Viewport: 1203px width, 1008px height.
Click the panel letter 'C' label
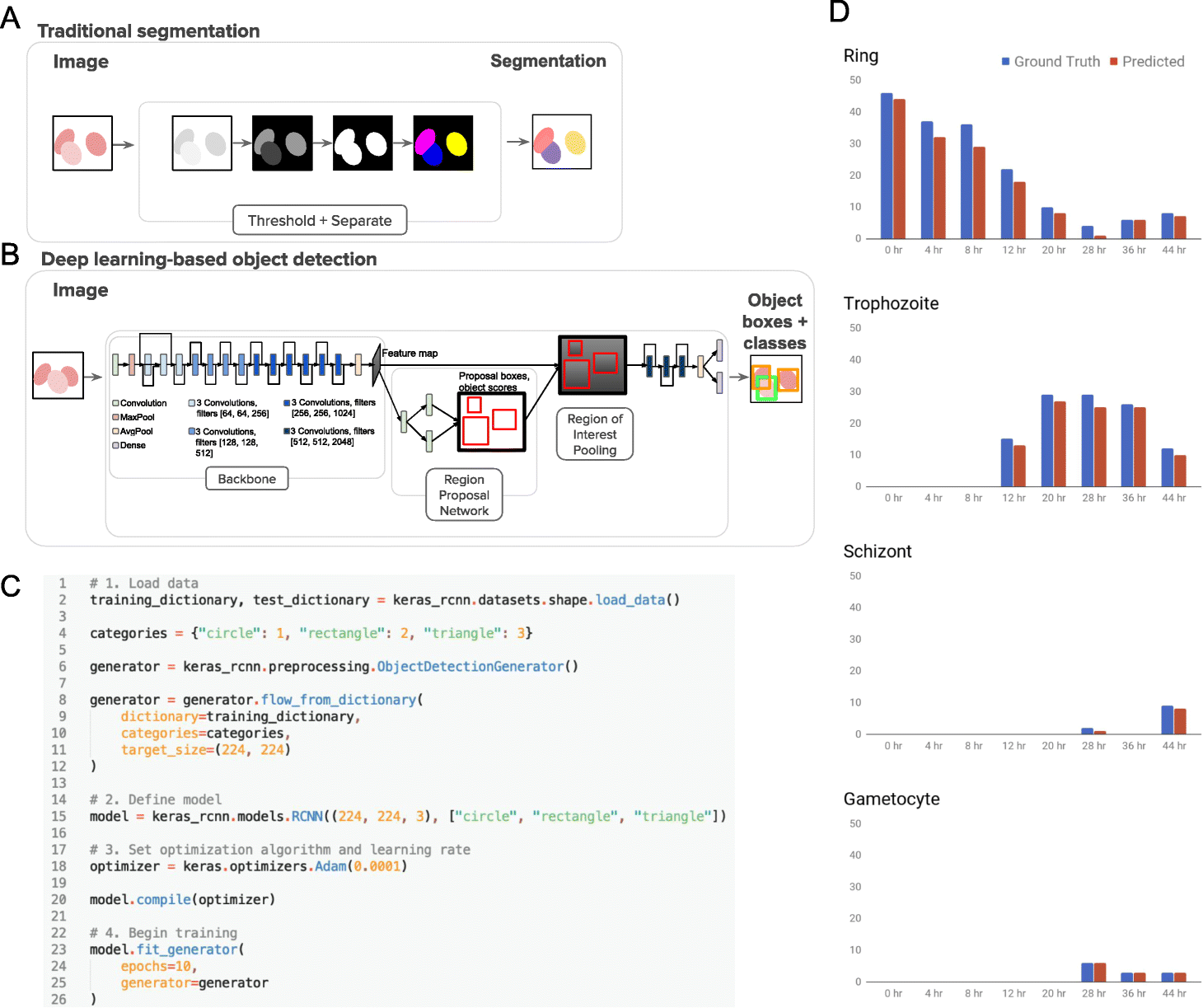(x=11, y=586)
